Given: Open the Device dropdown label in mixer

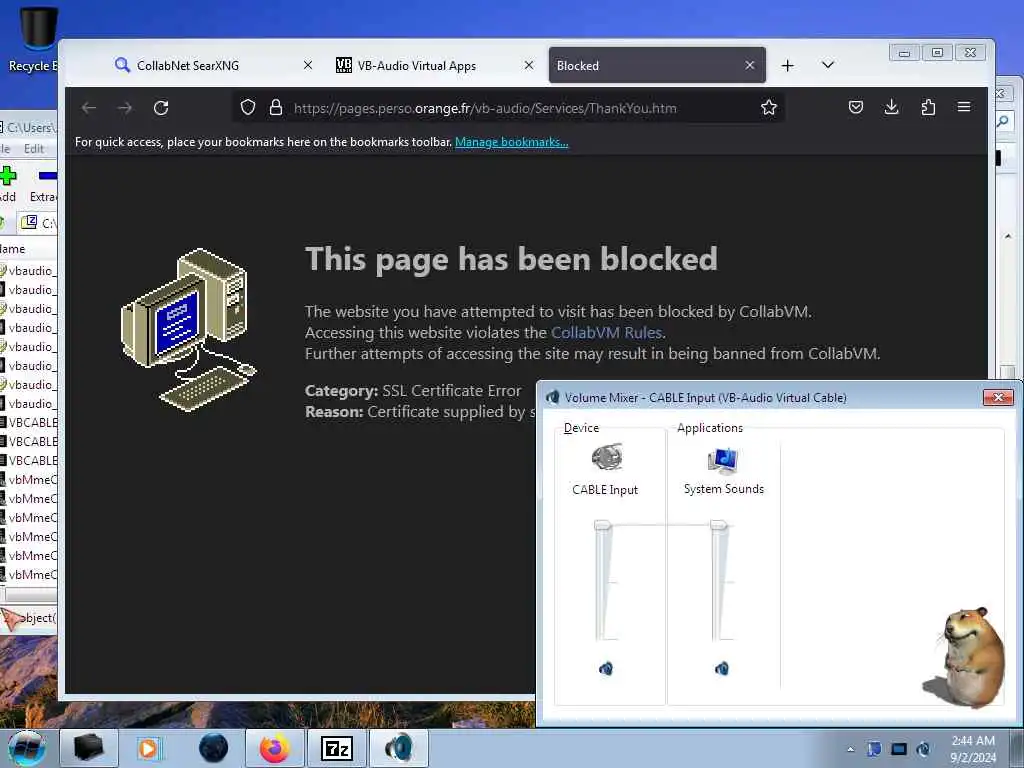Looking at the screenshot, I should (x=581, y=428).
